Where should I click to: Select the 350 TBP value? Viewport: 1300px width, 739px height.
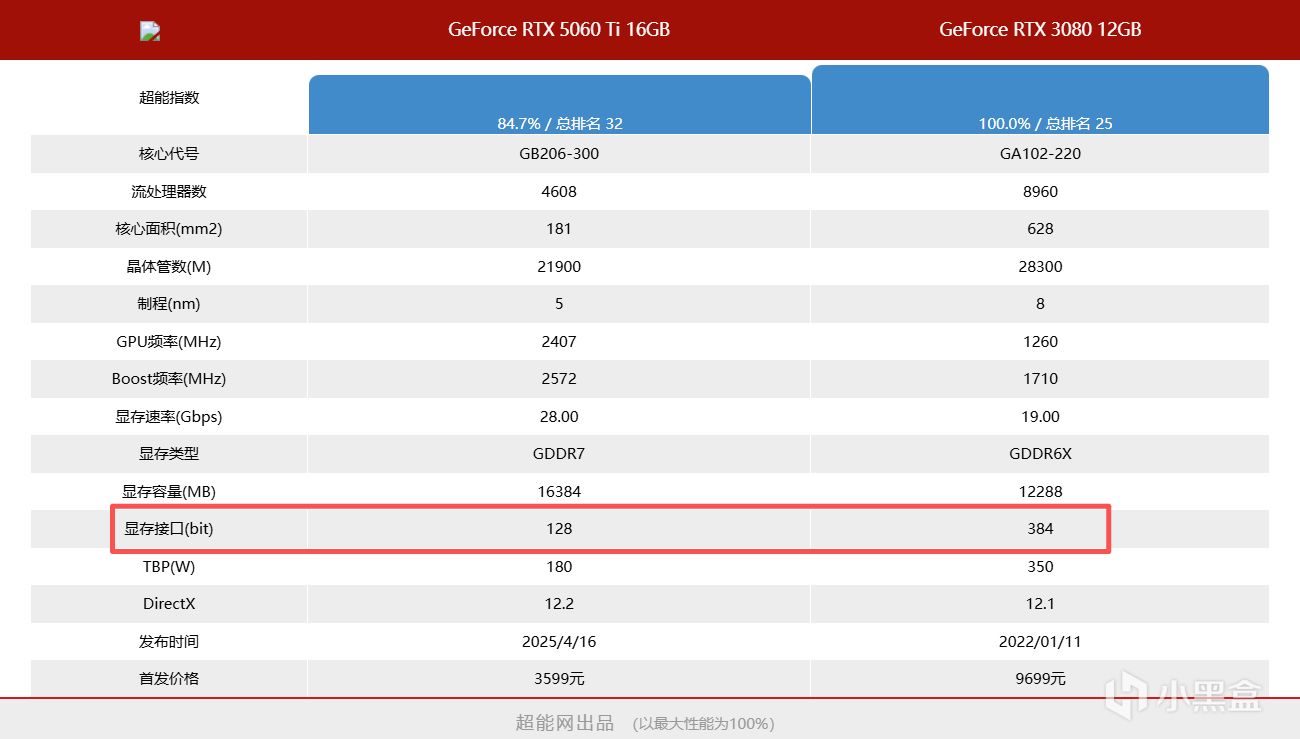click(x=1040, y=567)
